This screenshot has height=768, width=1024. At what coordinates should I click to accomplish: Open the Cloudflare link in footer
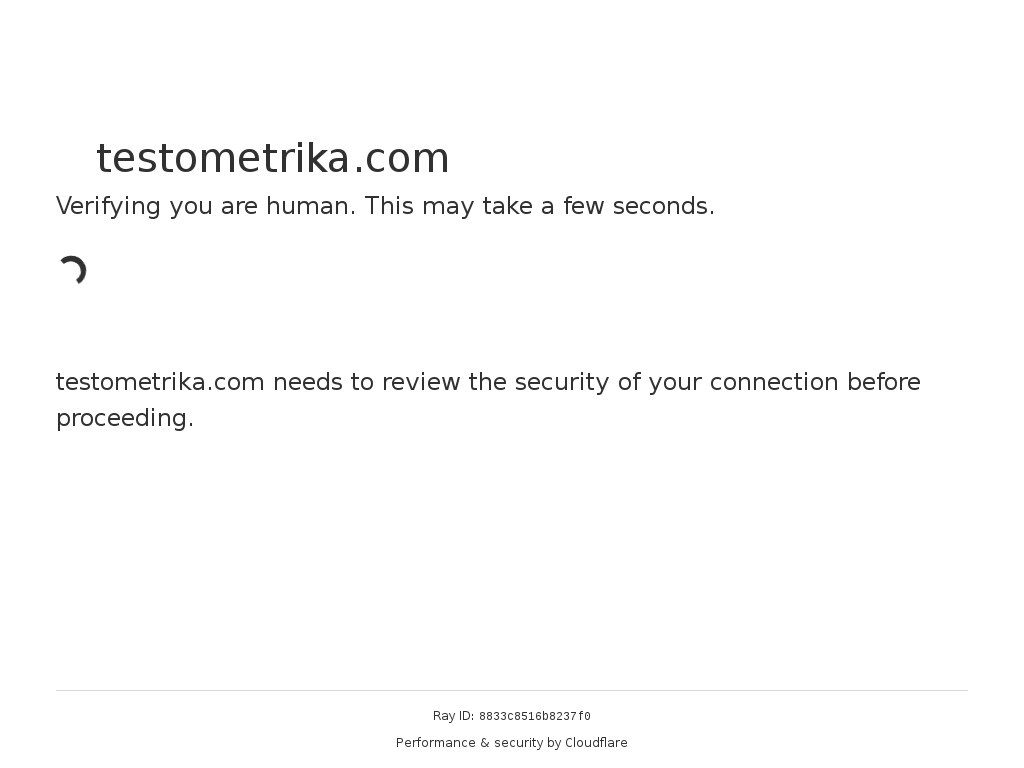point(596,743)
